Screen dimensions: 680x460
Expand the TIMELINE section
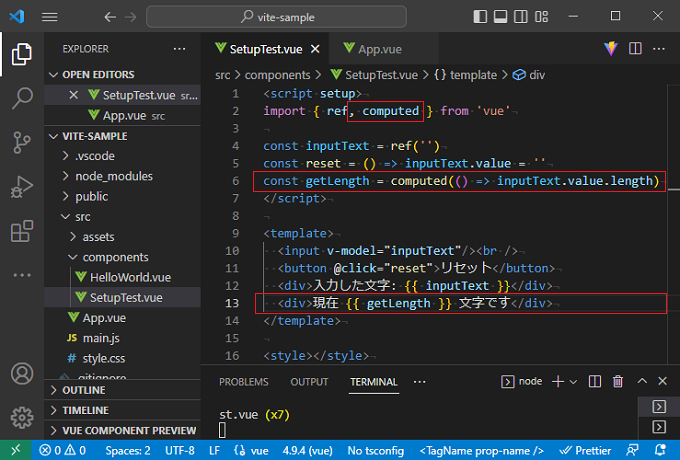(122, 410)
